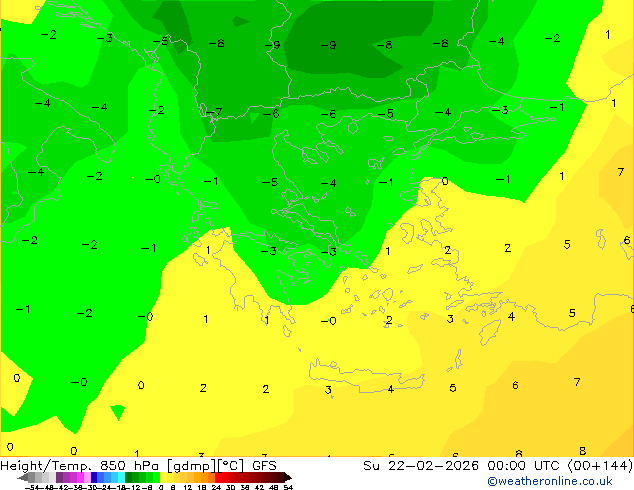Pick the yellow swatch at legend value 0
This screenshot has width=634, height=490.
tap(163, 478)
